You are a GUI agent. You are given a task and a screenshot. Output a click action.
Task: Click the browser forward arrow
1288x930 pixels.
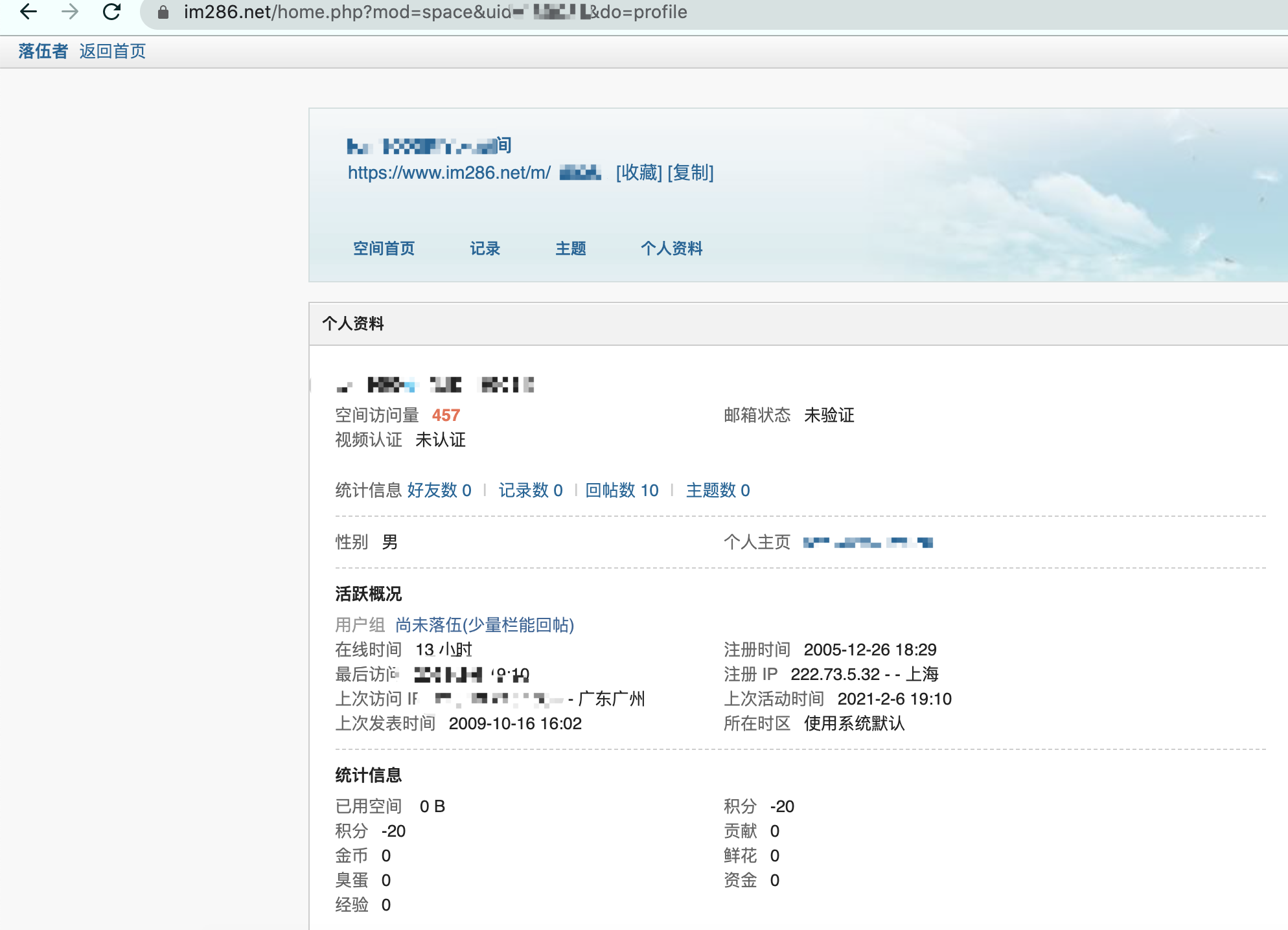click(70, 12)
